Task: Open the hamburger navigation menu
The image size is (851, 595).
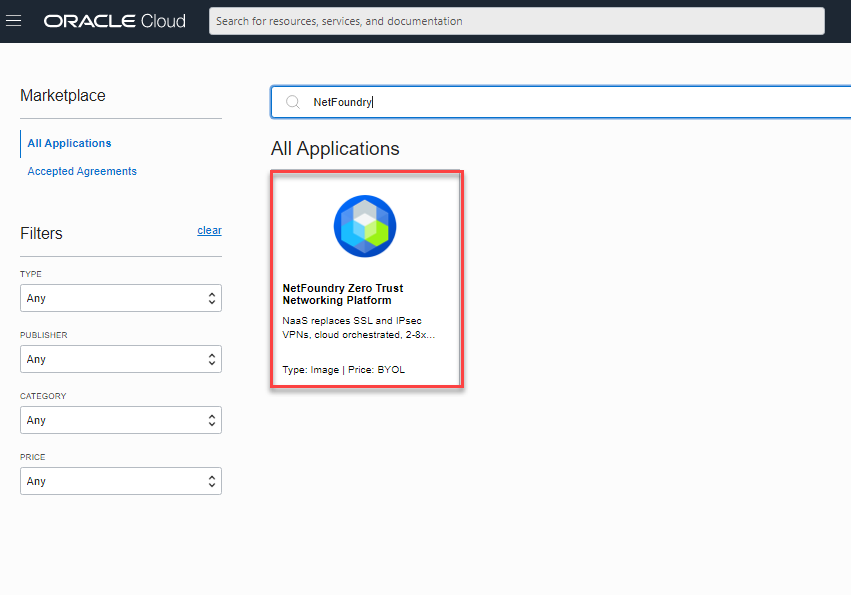Action: pos(14,21)
